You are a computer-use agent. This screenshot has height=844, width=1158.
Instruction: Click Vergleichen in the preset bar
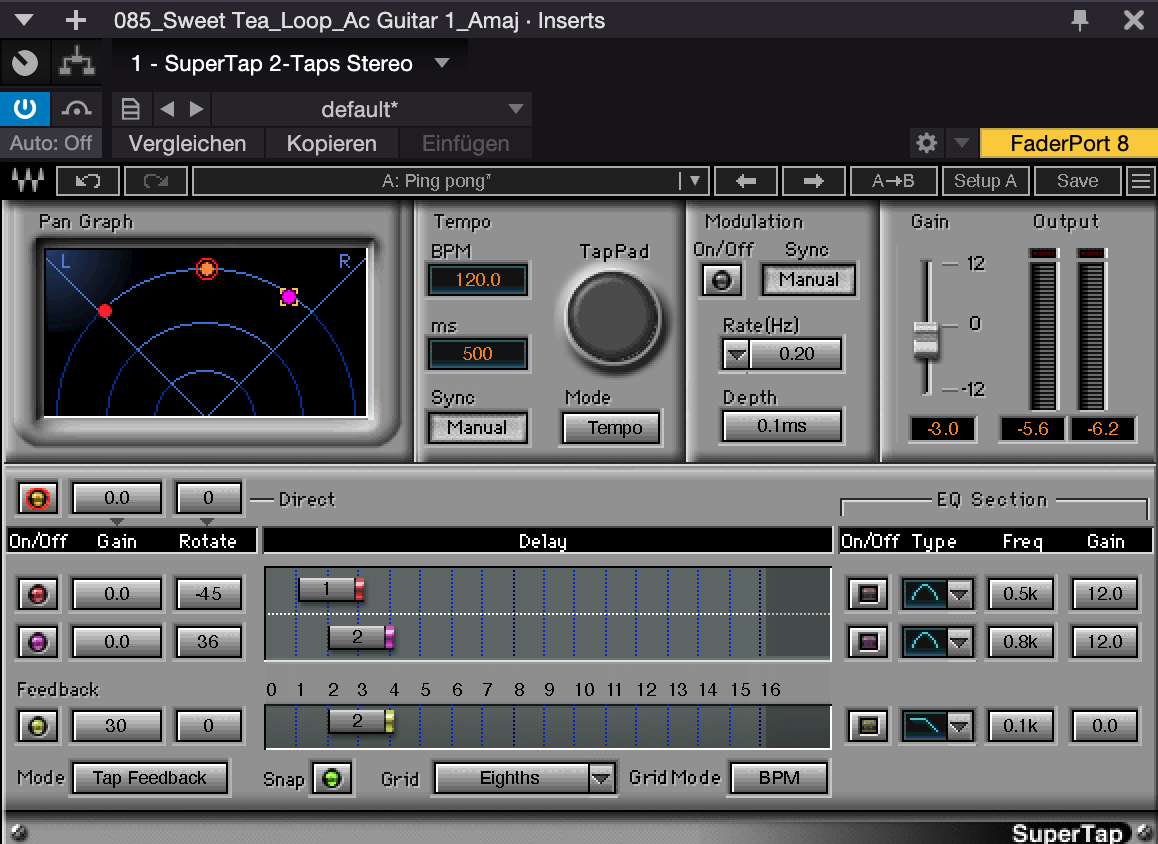coord(187,143)
